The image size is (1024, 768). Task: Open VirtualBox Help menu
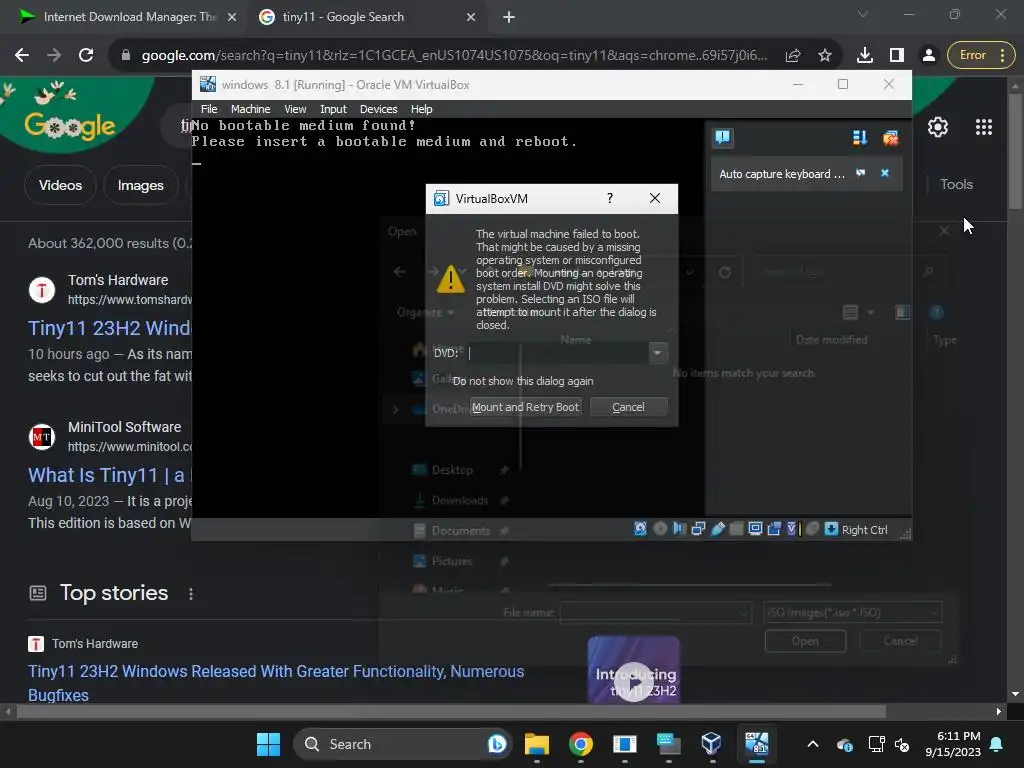[421, 109]
